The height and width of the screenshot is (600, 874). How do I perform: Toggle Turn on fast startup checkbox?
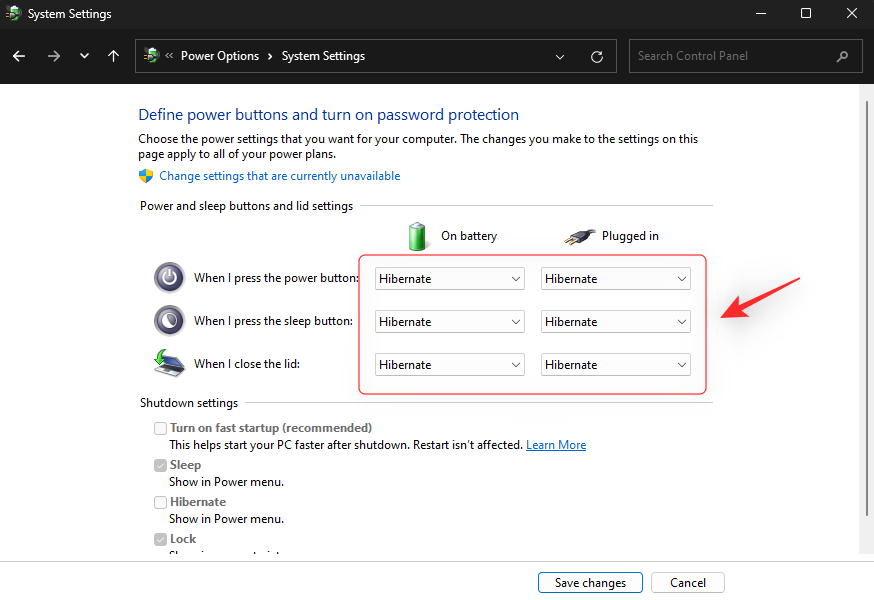[x=161, y=428]
